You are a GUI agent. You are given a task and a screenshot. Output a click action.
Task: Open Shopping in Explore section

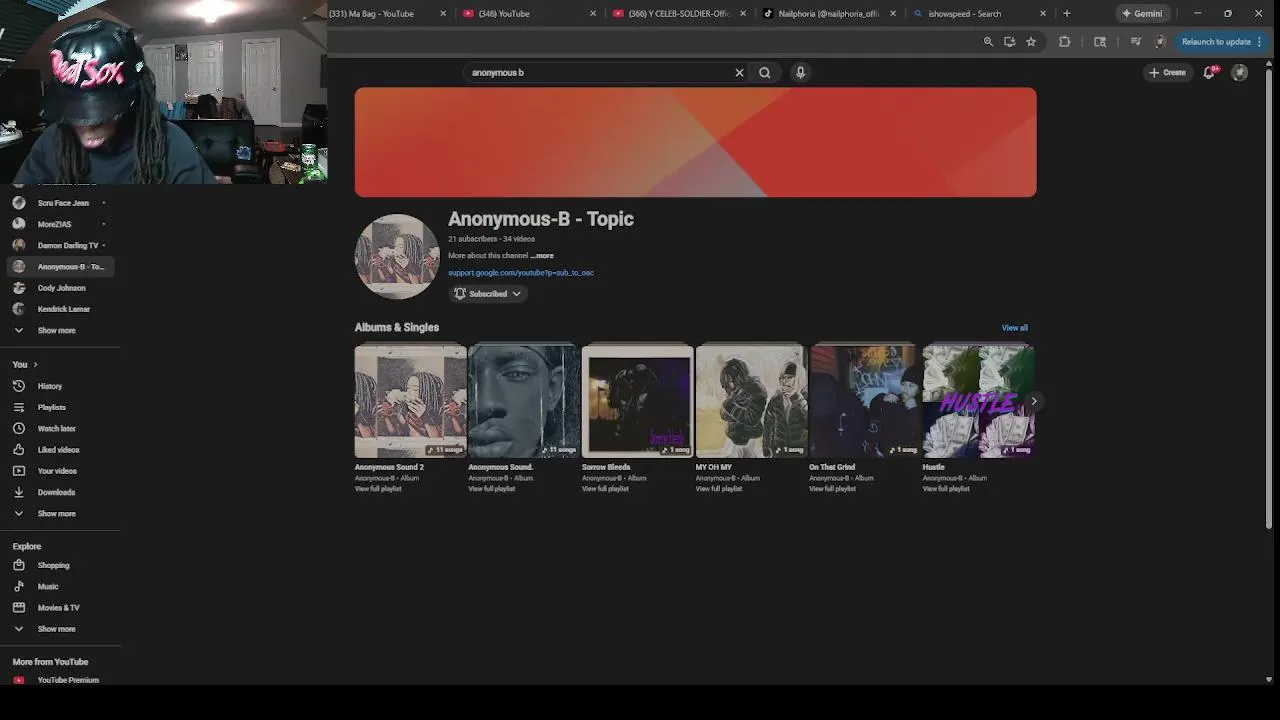(x=60, y=565)
